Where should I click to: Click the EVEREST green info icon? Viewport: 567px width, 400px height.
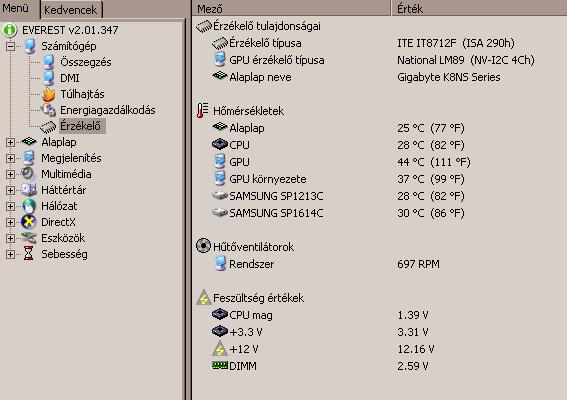10,30
